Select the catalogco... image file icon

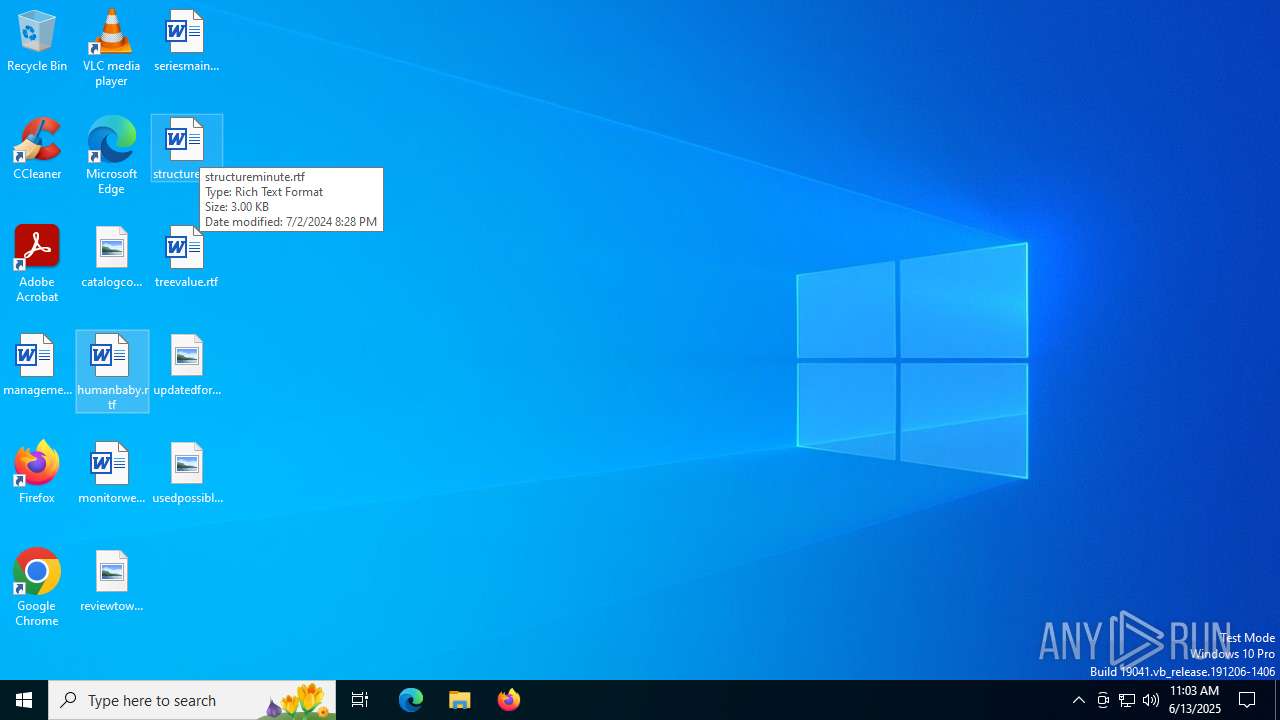click(x=111, y=257)
